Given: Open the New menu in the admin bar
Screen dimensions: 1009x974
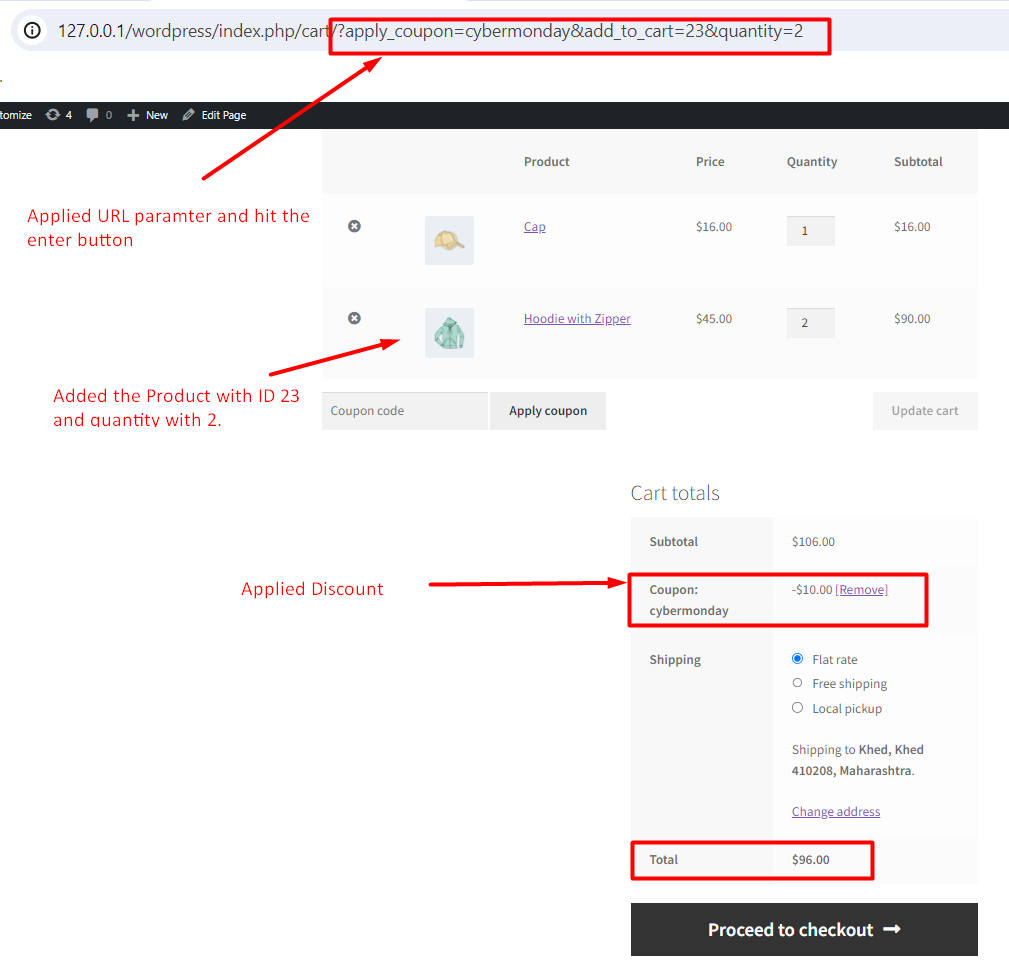Looking at the screenshot, I should click(x=147, y=115).
